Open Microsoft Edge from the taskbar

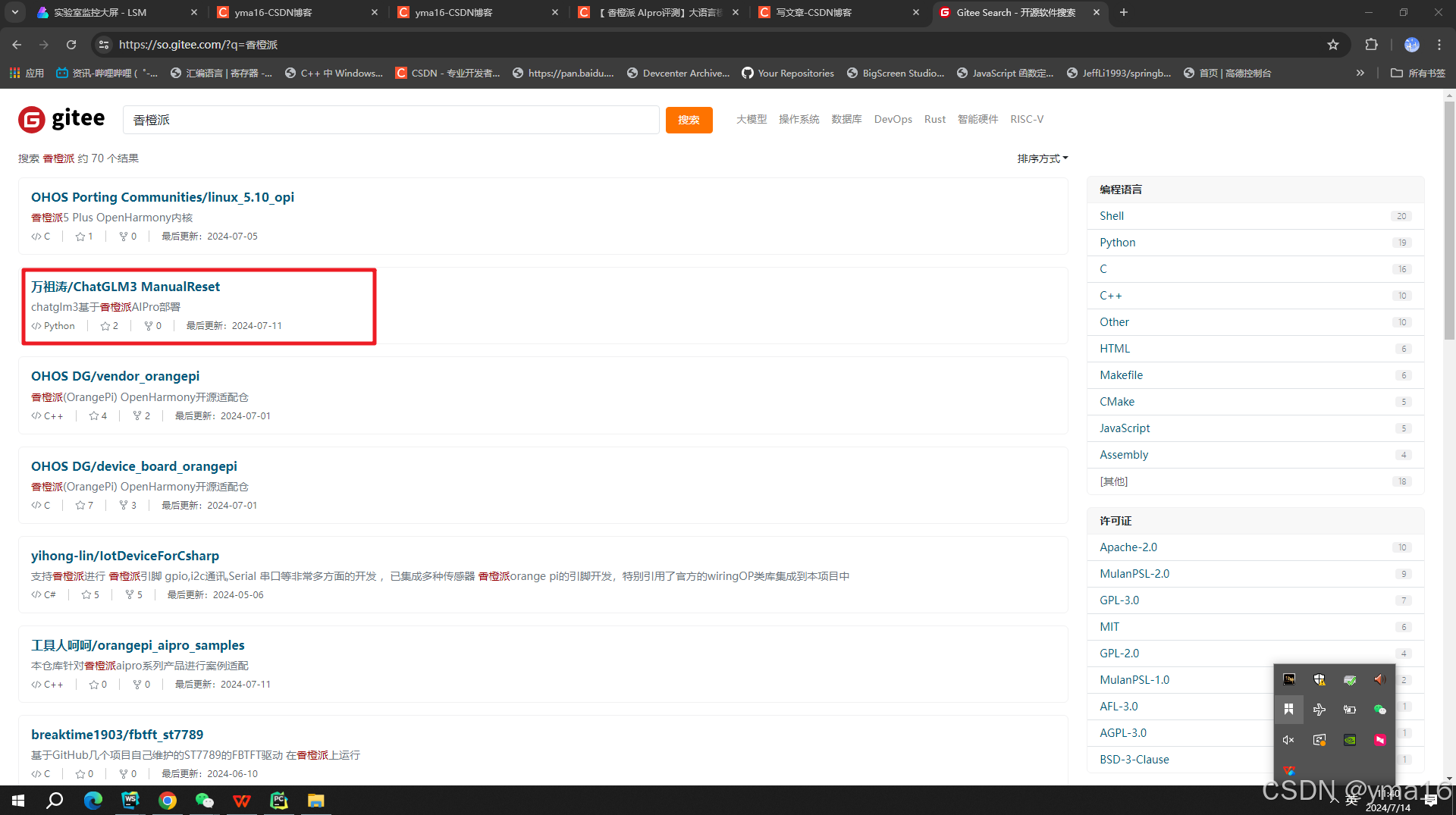(93, 800)
